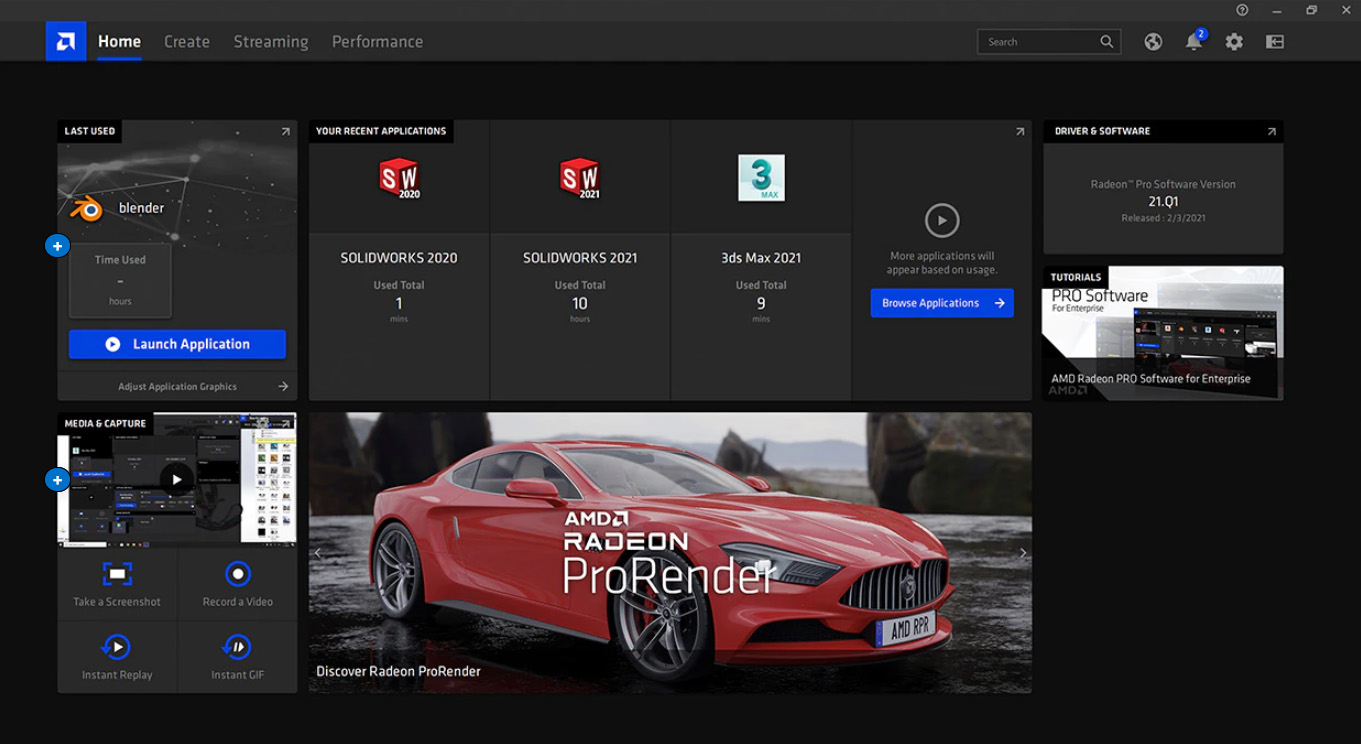Click plus badge beside Media & Capture

tap(57, 480)
